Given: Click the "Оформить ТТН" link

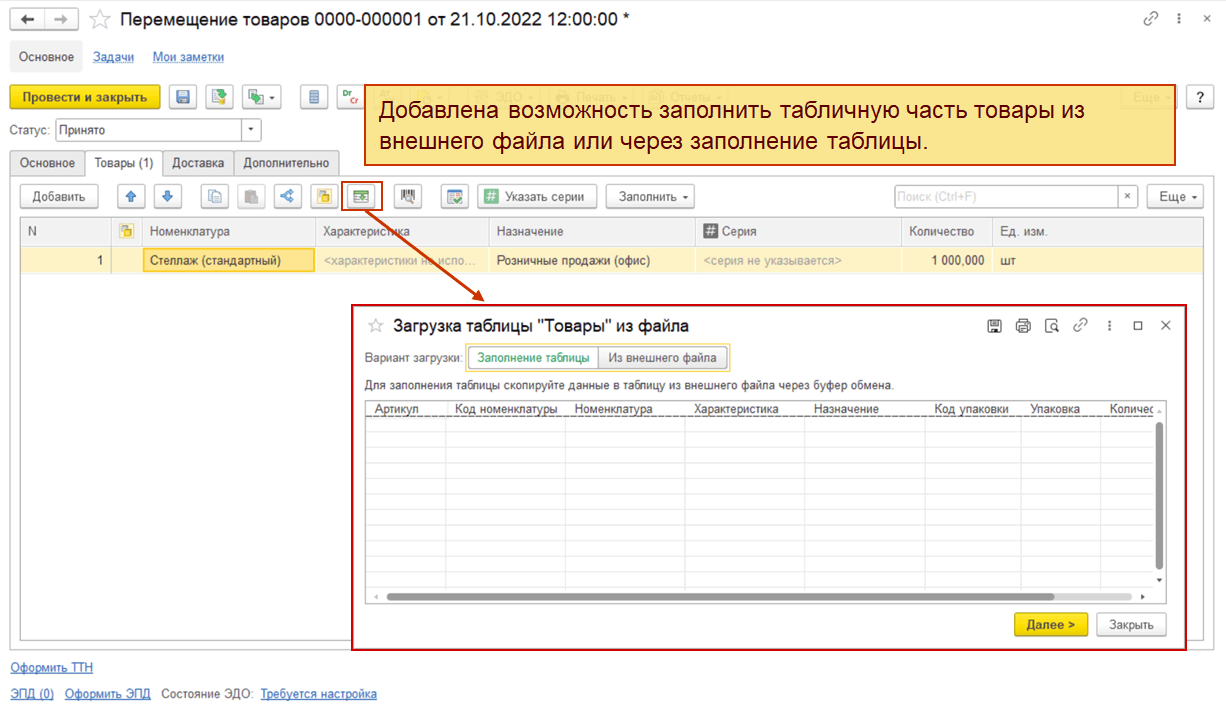Looking at the screenshot, I should click(x=51, y=667).
